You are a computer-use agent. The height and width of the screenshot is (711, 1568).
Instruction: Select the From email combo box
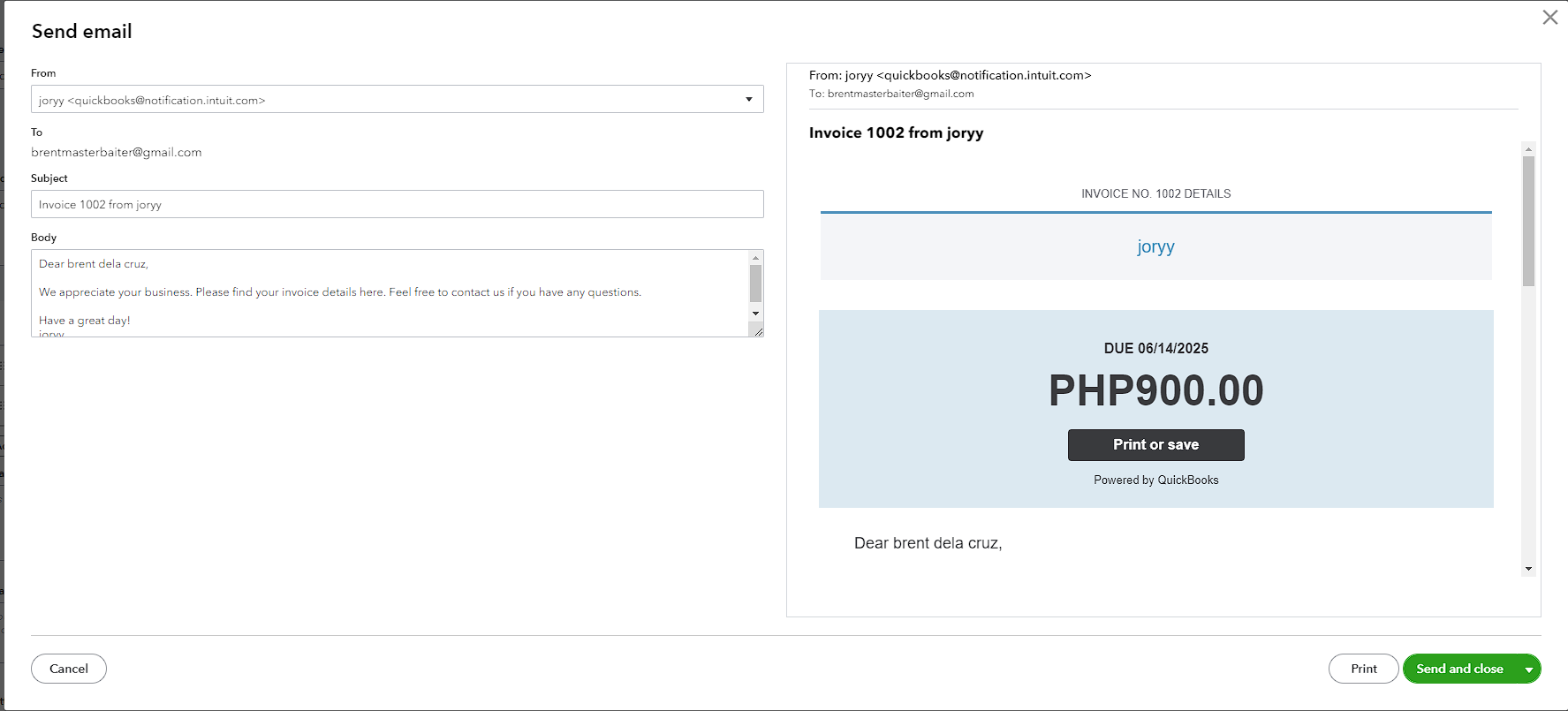click(398, 99)
